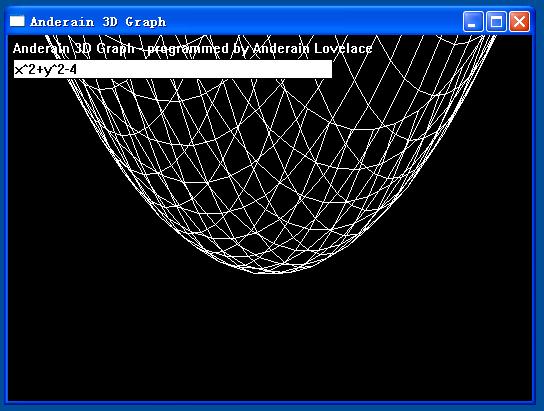Maximize the Anderain 3D Graph window
This screenshot has width=544, height=411.
[496, 22]
